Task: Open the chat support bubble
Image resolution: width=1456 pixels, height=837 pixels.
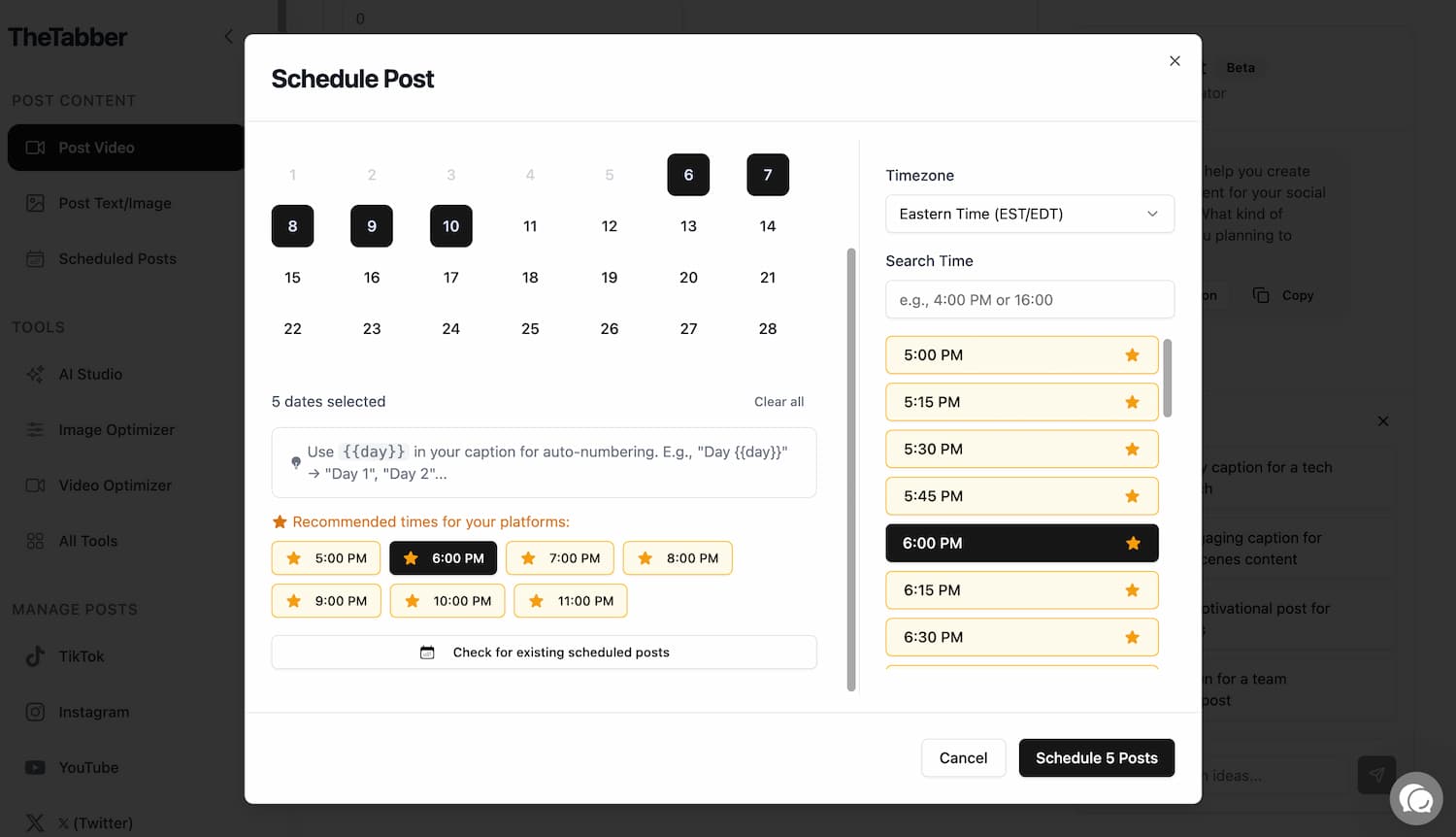Action: coord(1416,798)
